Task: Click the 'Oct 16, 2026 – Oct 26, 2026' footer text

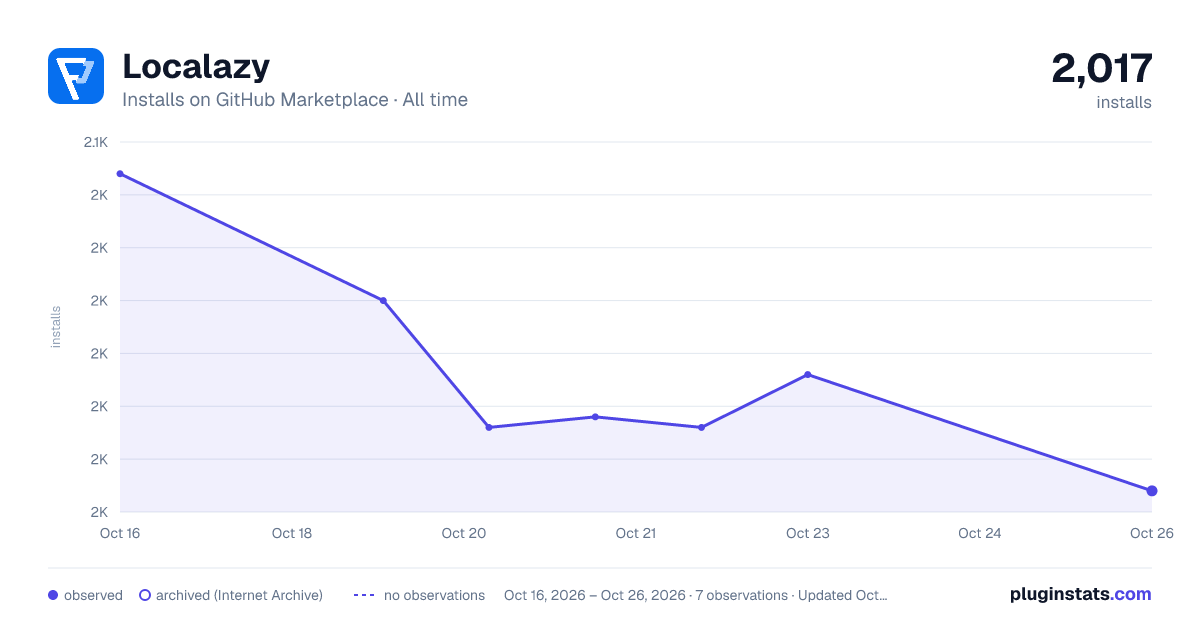Action: (595, 595)
